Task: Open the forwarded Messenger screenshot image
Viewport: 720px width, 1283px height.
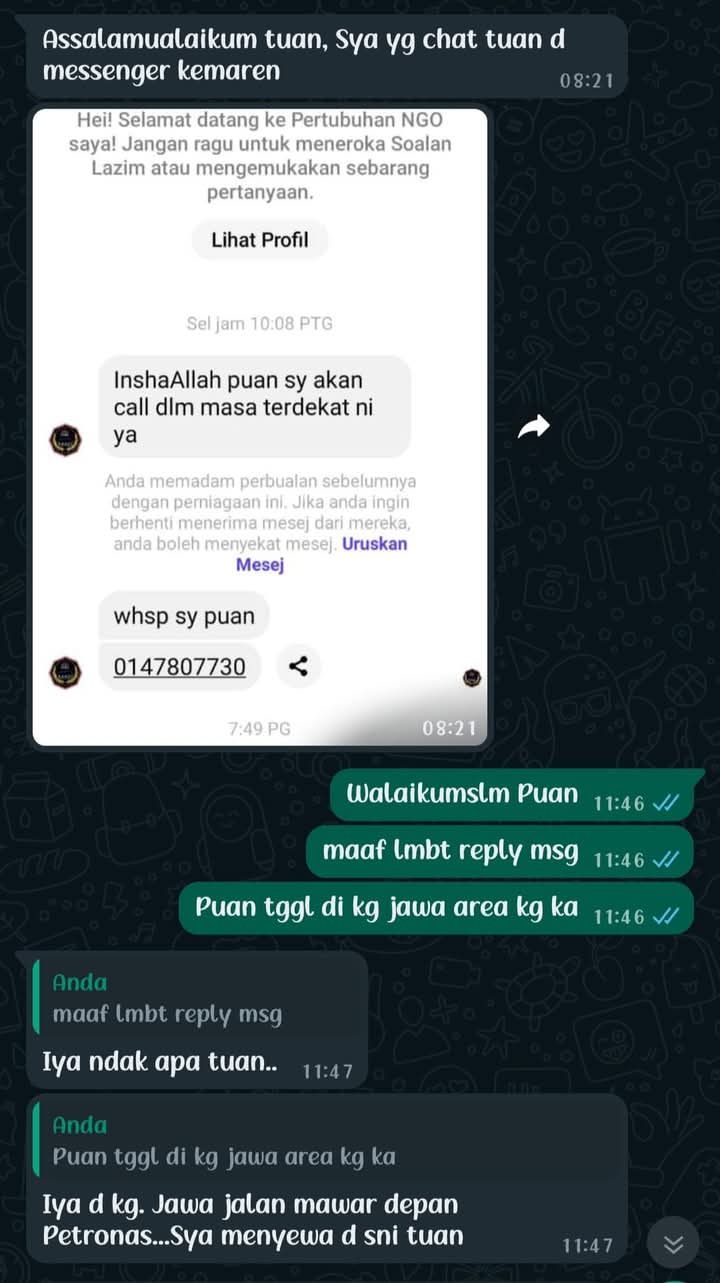Action: [x=260, y=427]
